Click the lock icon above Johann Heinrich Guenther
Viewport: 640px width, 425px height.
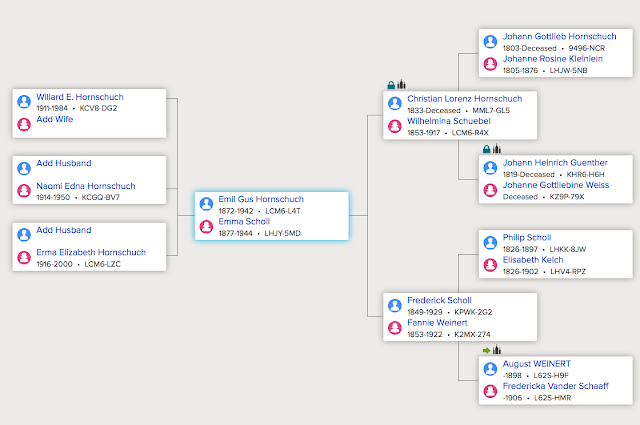coord(486,149)
